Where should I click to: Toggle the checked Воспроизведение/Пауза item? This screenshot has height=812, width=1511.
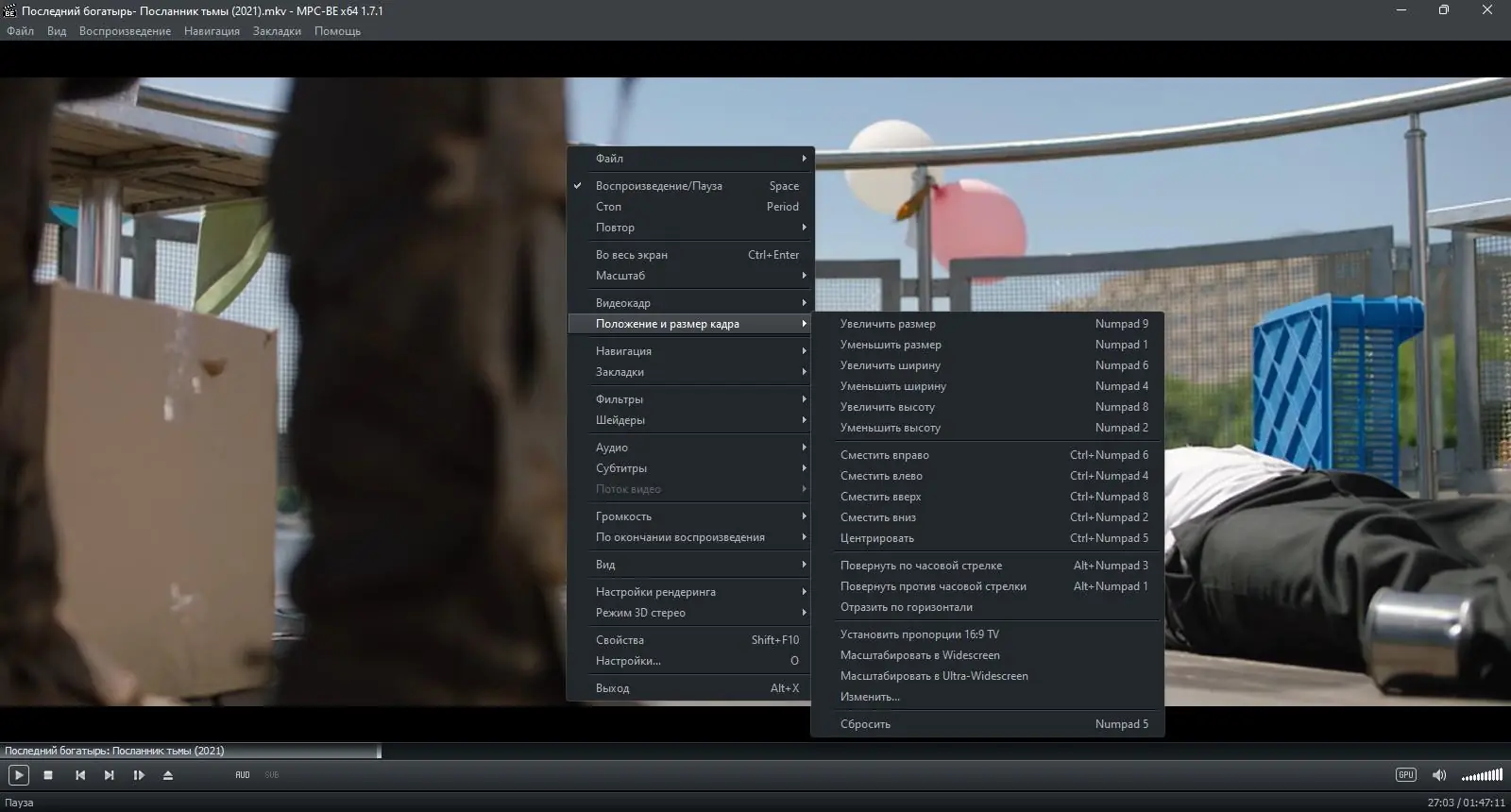coord(689,186)
